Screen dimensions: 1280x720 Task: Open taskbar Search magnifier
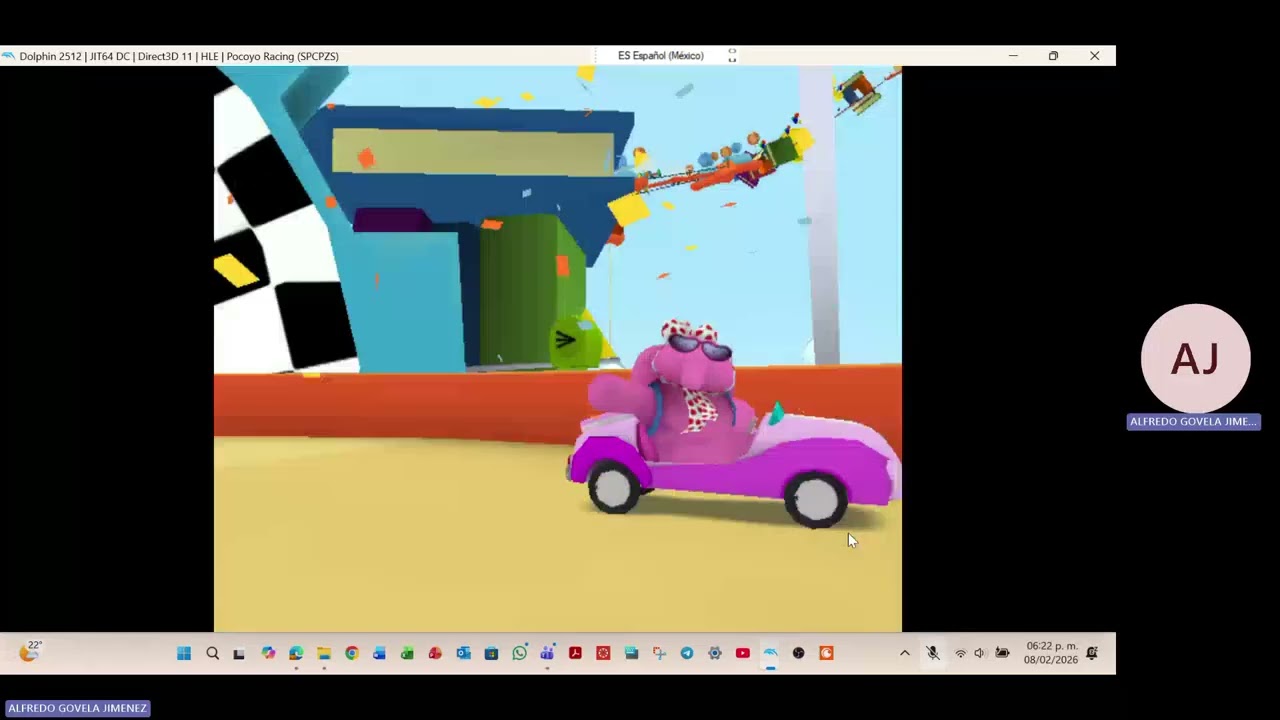(x=212, y=653)
